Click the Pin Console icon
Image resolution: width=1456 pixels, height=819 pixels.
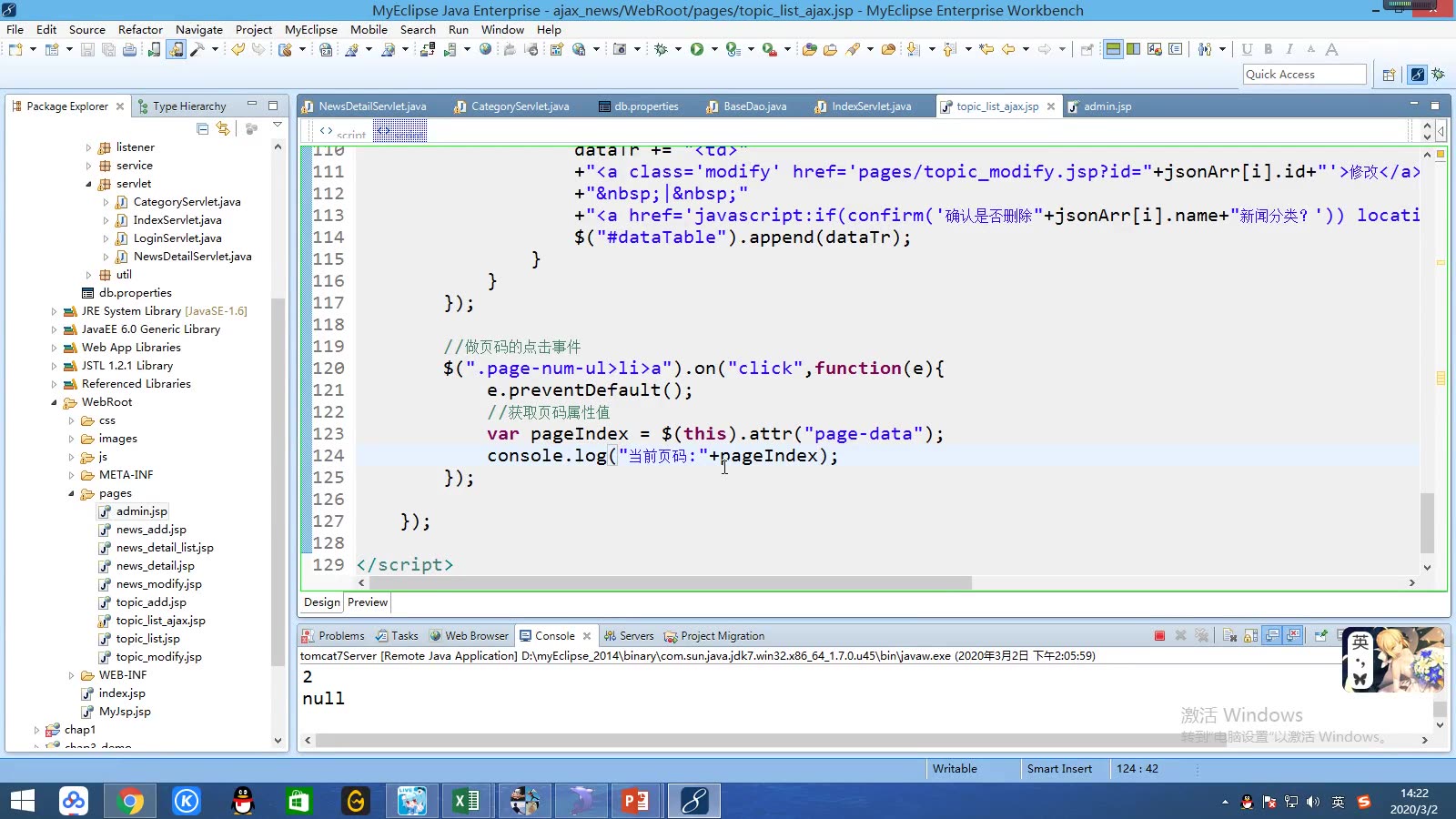click(x=1320, y=635)
